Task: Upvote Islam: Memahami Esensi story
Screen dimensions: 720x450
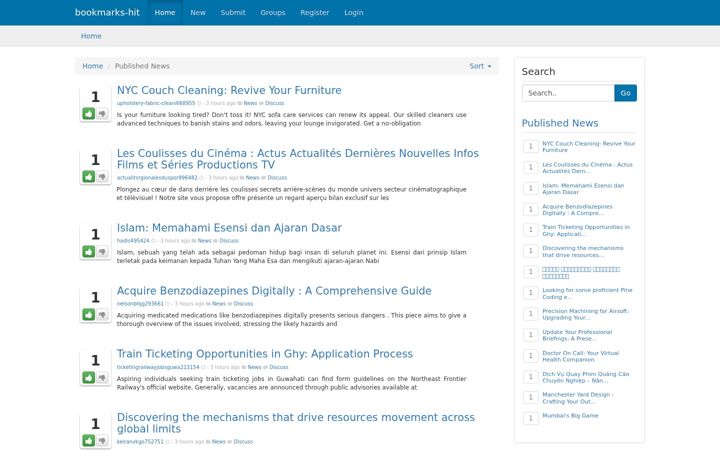Action: [x=89, y=251]
